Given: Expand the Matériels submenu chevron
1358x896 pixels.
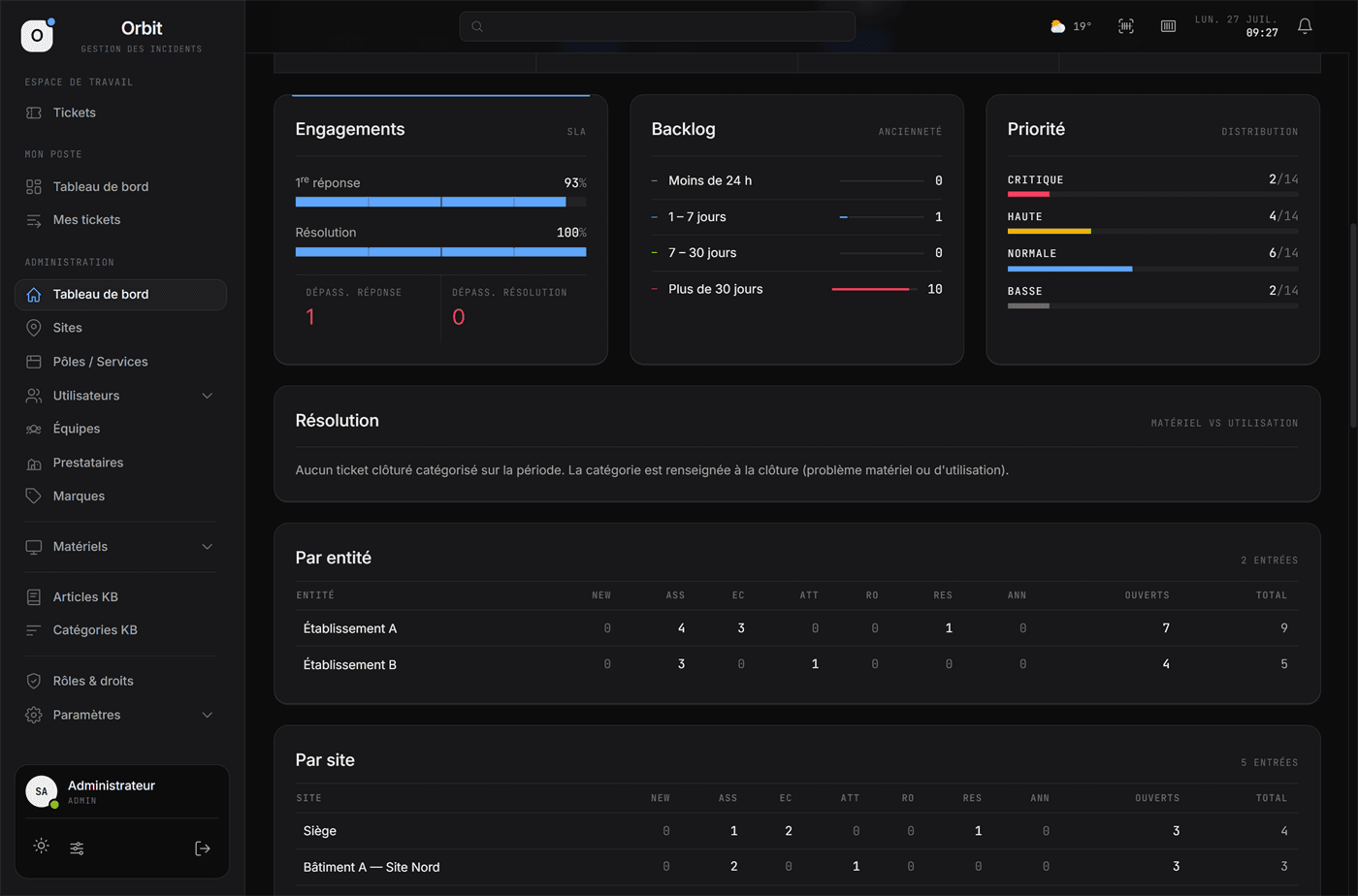Looking at the screenshot, I should pos(207,547).
